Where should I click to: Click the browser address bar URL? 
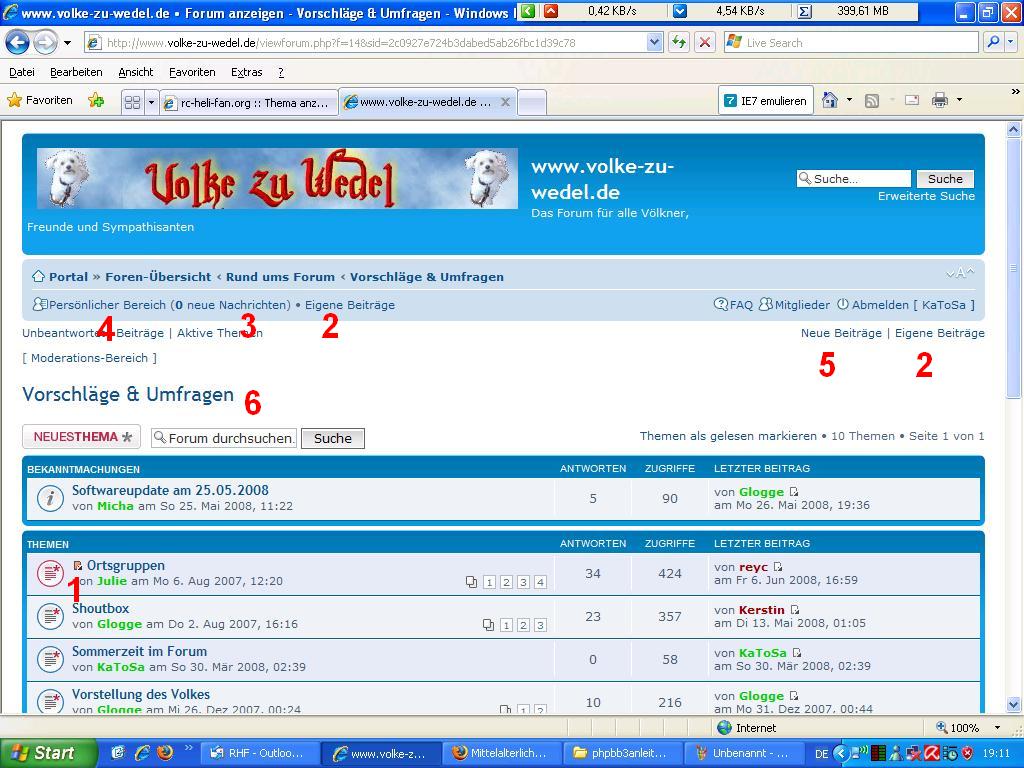pyautogui.click(x=366, y=43)
